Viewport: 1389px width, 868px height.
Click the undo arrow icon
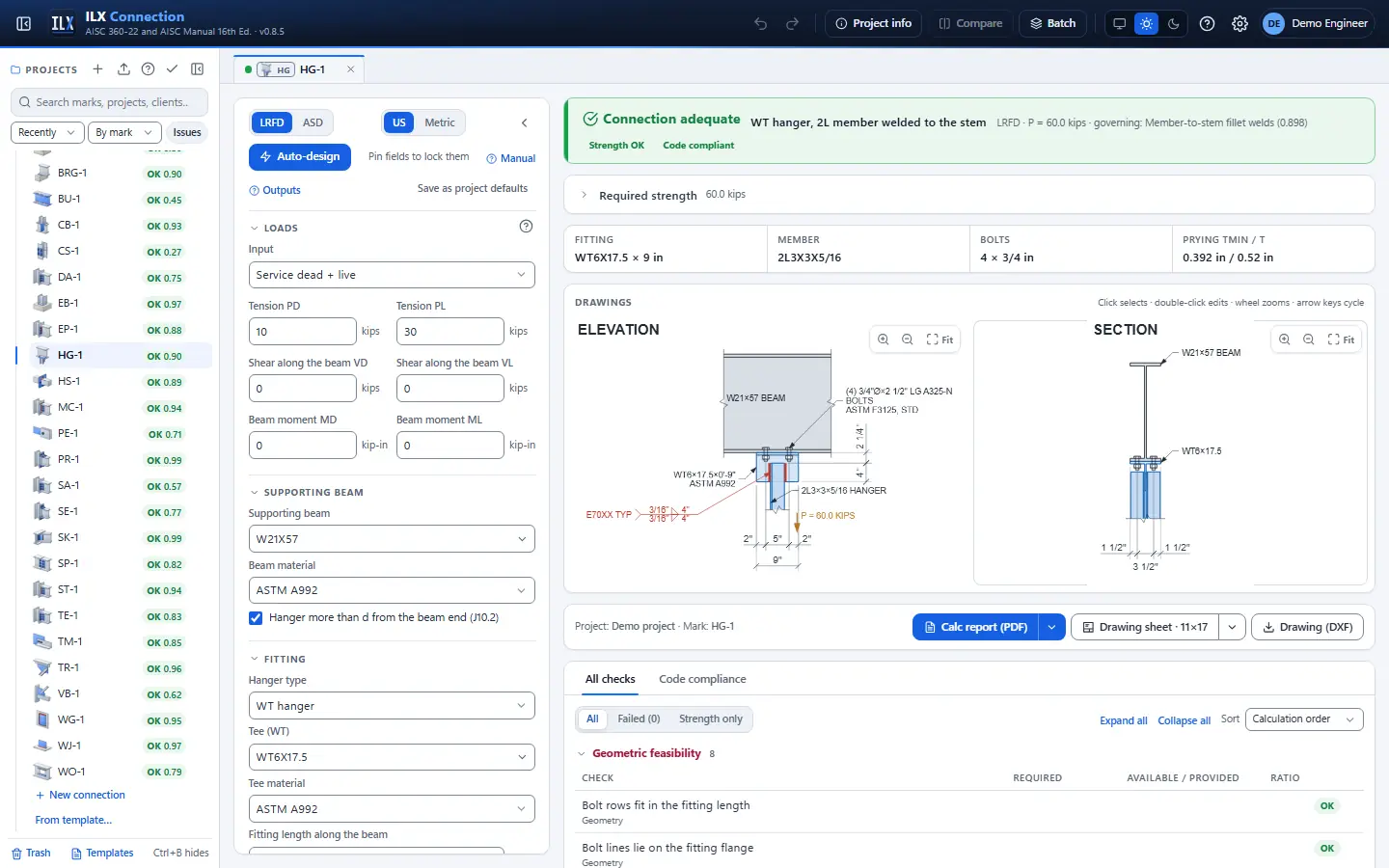tap(760, 23)
